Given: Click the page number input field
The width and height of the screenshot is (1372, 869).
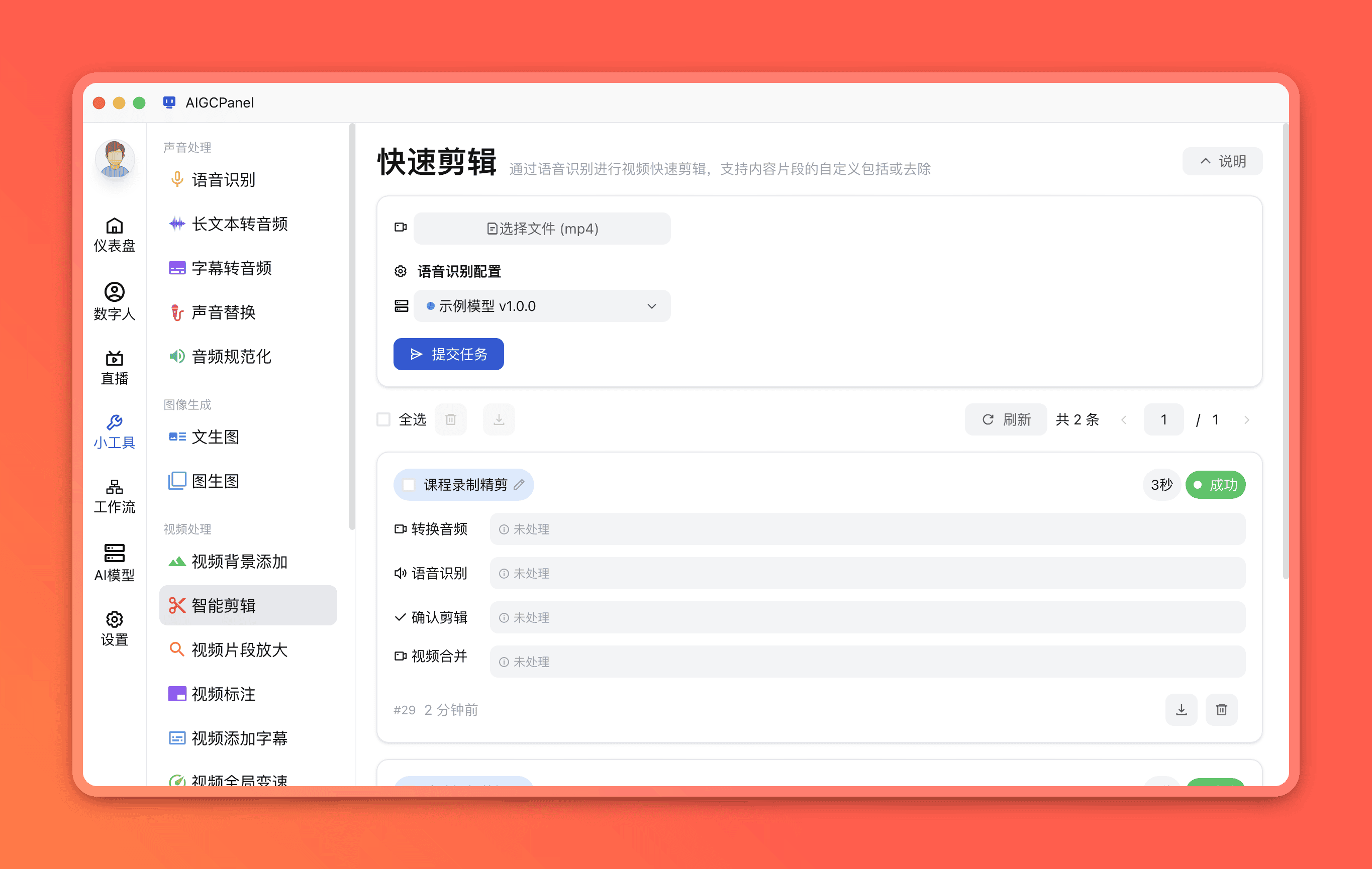Looking at the screenshot, I should (x=1163, y=420).
